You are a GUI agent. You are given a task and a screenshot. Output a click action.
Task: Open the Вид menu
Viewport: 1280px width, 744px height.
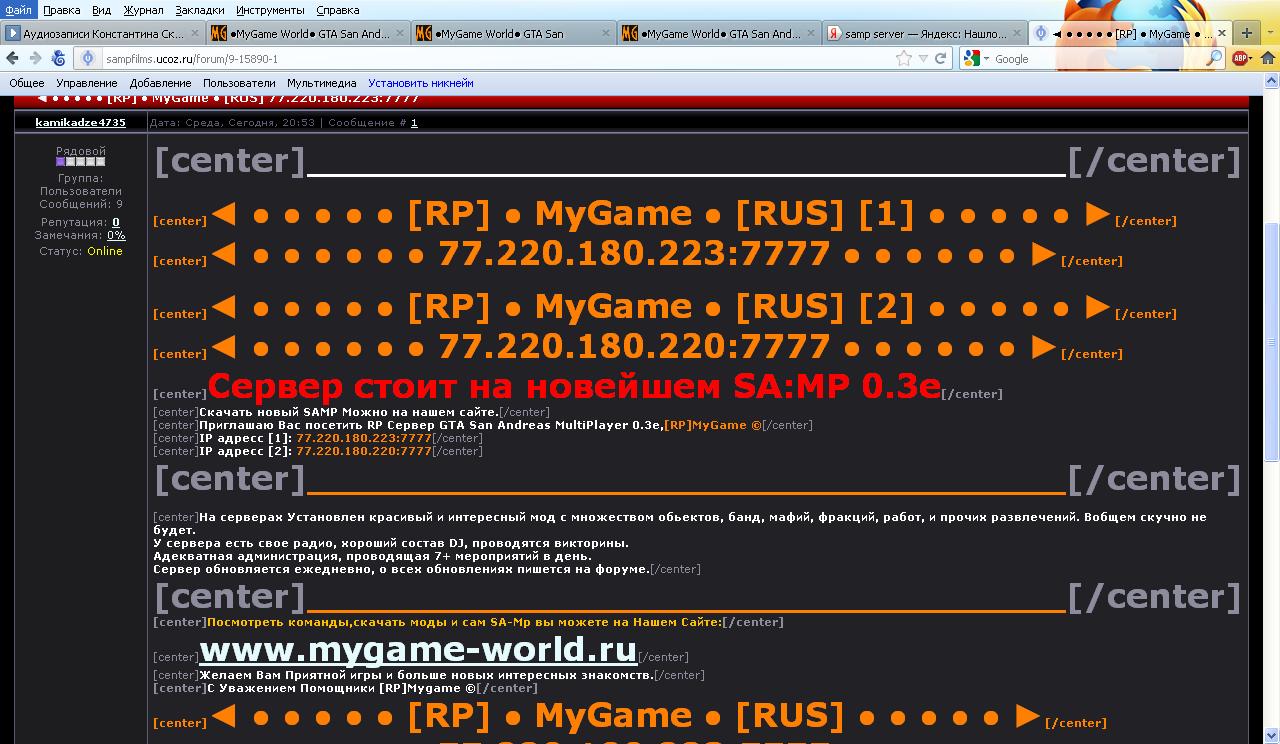tap(102, 10)
